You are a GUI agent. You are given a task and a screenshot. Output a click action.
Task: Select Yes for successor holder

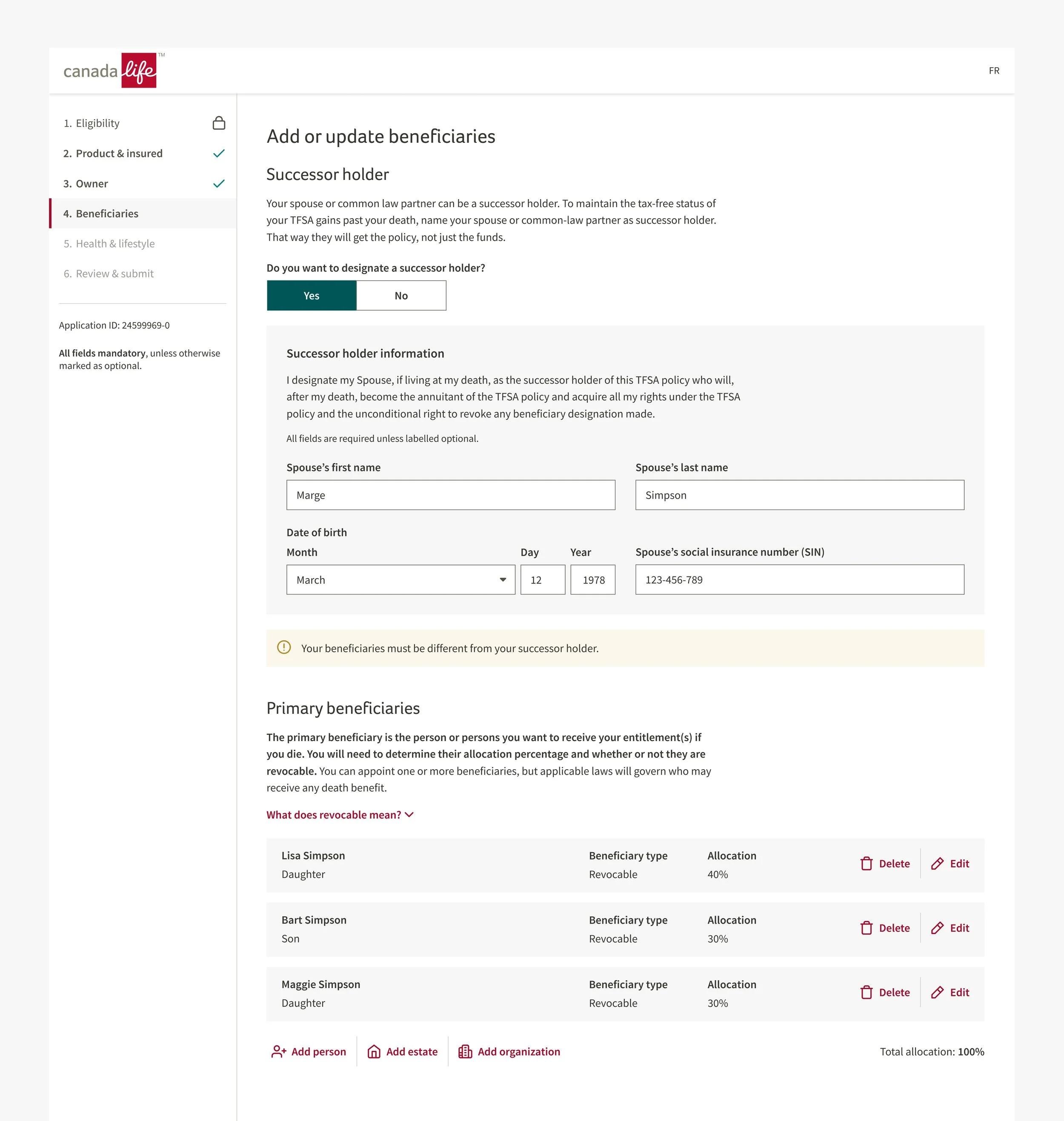312,295
